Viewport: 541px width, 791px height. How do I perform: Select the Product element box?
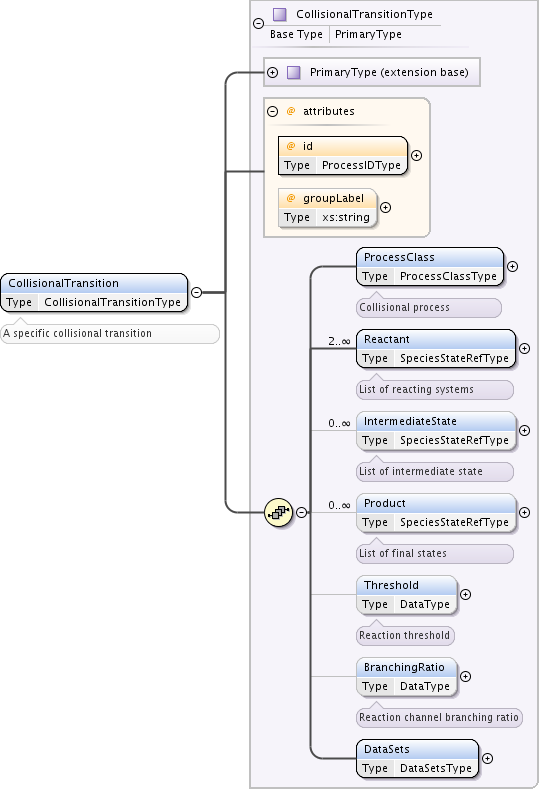click(436, 513)
